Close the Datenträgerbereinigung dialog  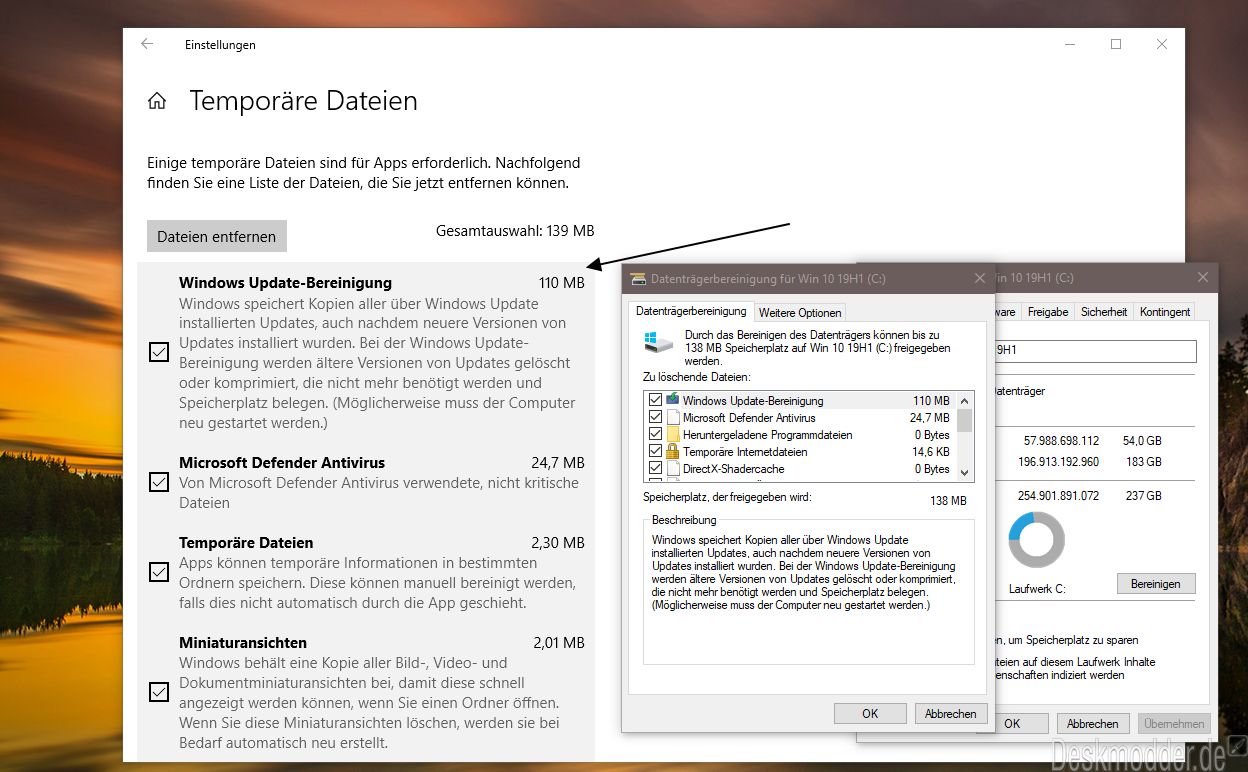coord(978,279)
